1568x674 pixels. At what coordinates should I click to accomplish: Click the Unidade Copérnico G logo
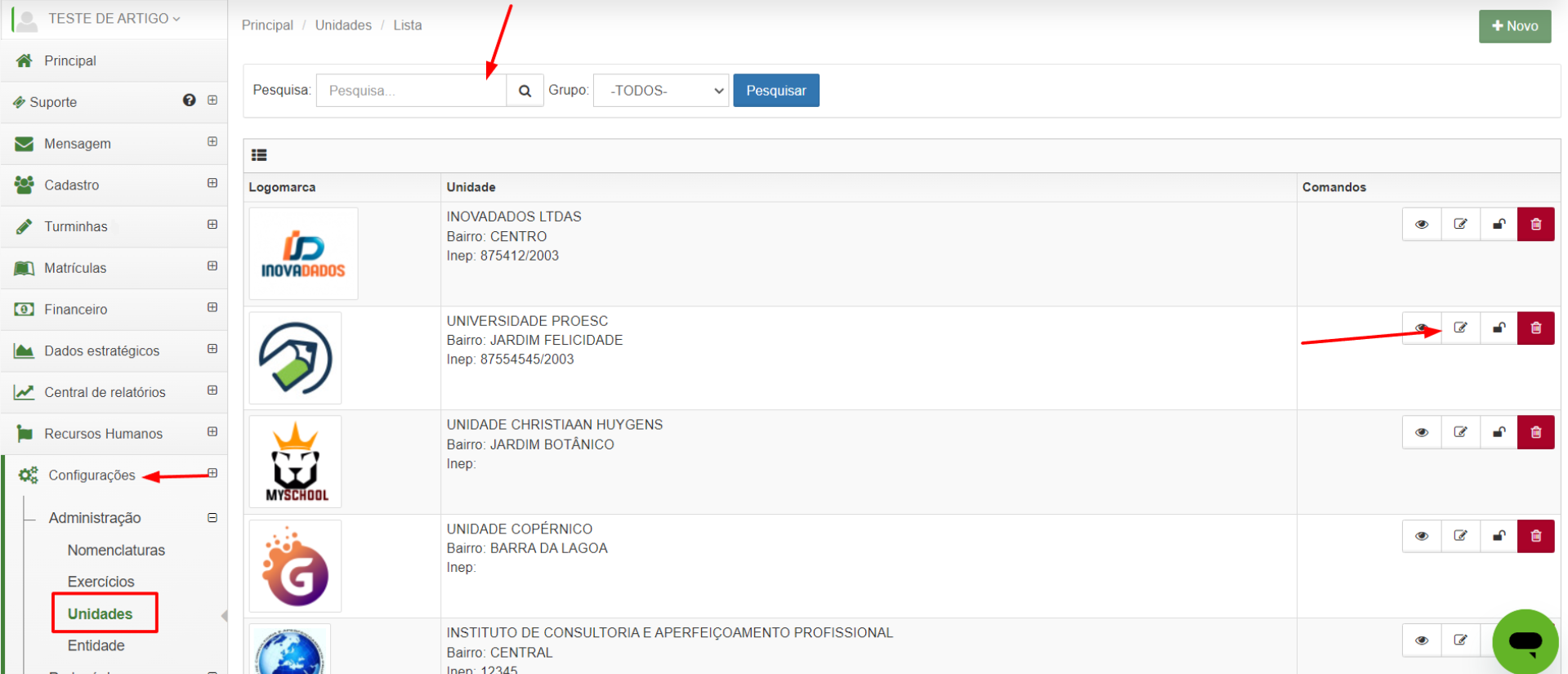(296, 566)
